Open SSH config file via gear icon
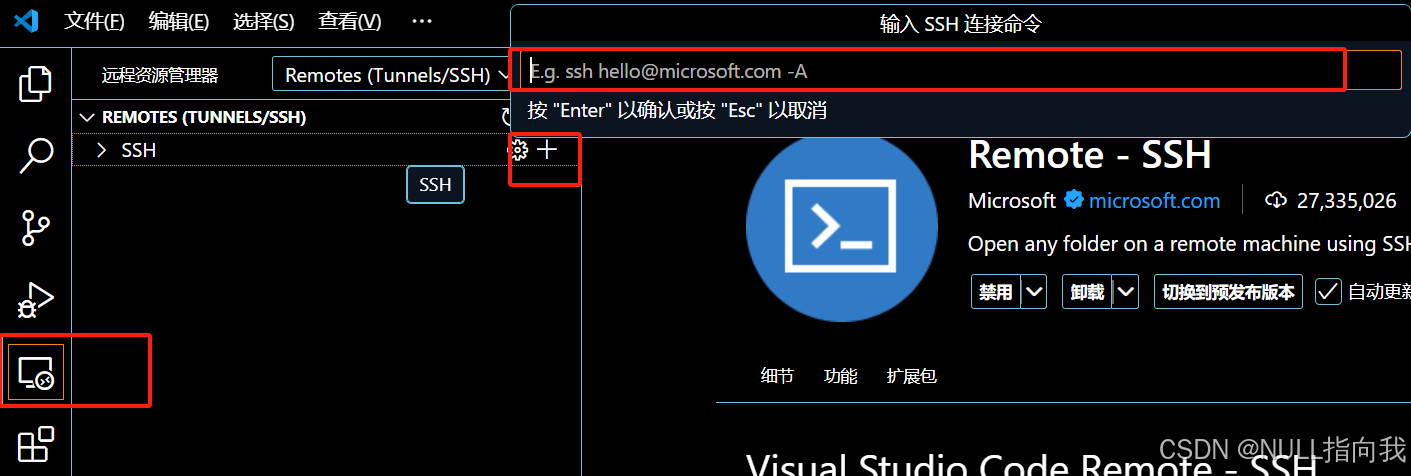Image resolution: width=1411 pixels, height=476 pixels. [x=519, y=150]
